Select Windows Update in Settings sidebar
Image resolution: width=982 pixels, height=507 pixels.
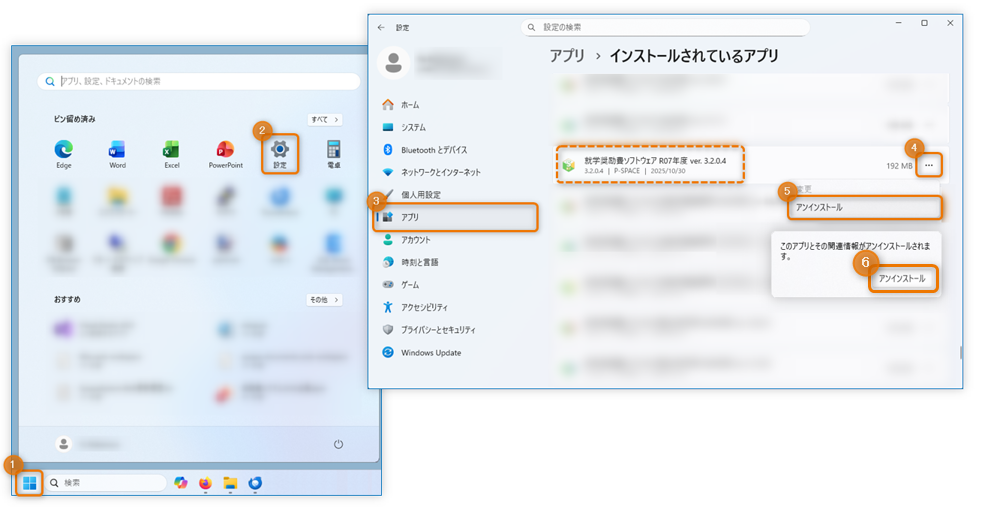[x=455, y=352]
